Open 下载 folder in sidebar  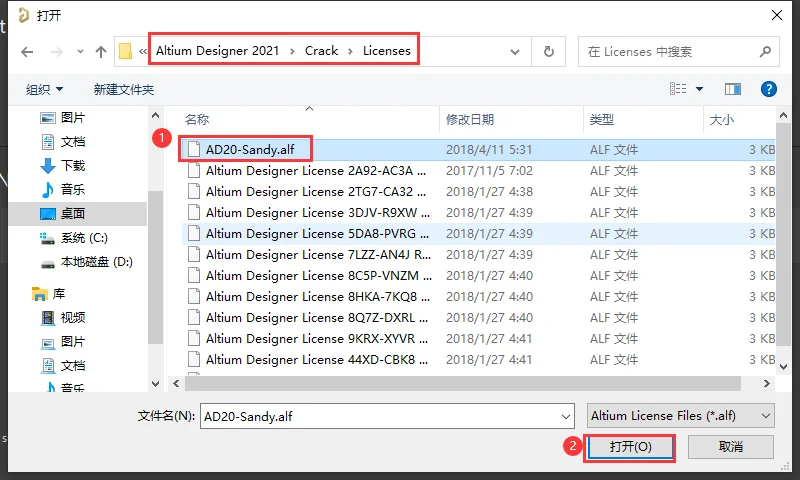point(62,166)
